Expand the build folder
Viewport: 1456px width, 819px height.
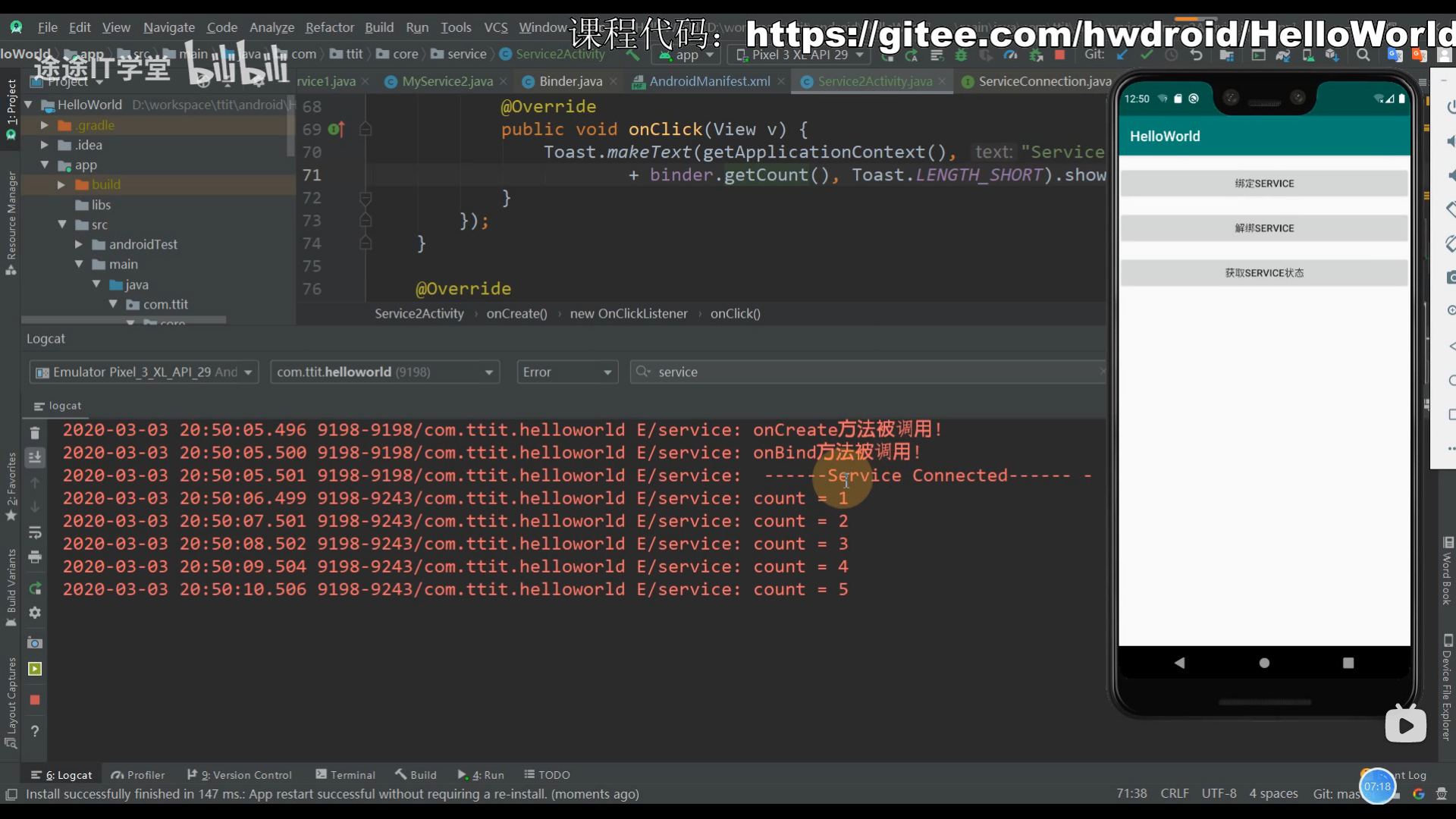pyautogui.click(x=61, y=184)
